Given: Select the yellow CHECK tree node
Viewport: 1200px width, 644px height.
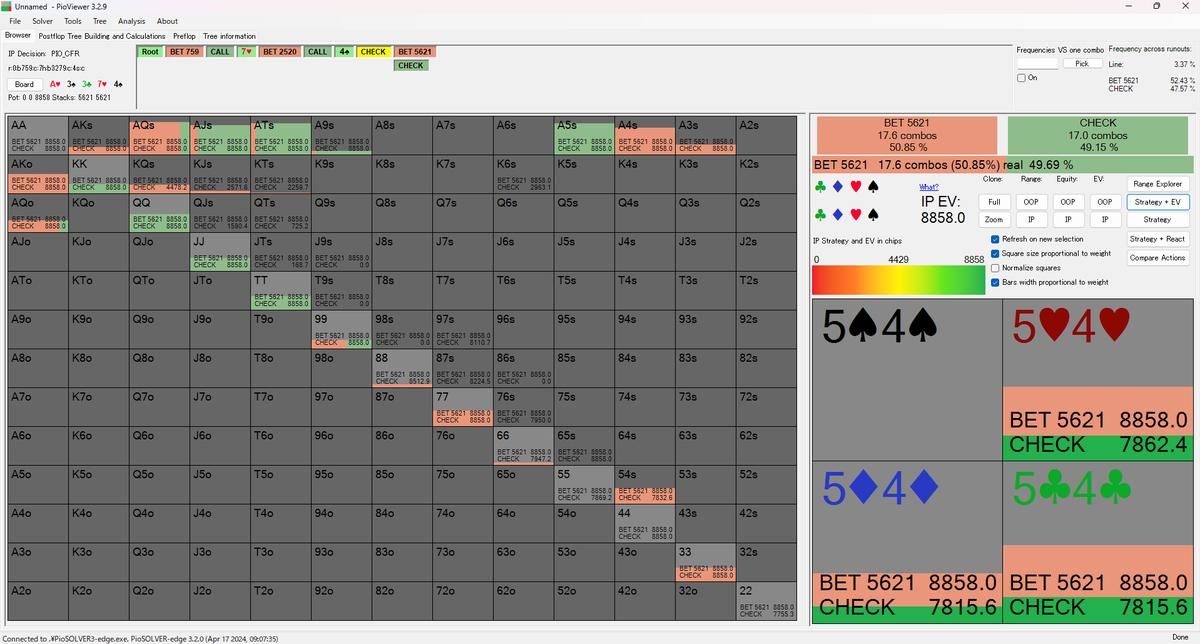Looking at the screenshot, I should [x=373, y=52].
